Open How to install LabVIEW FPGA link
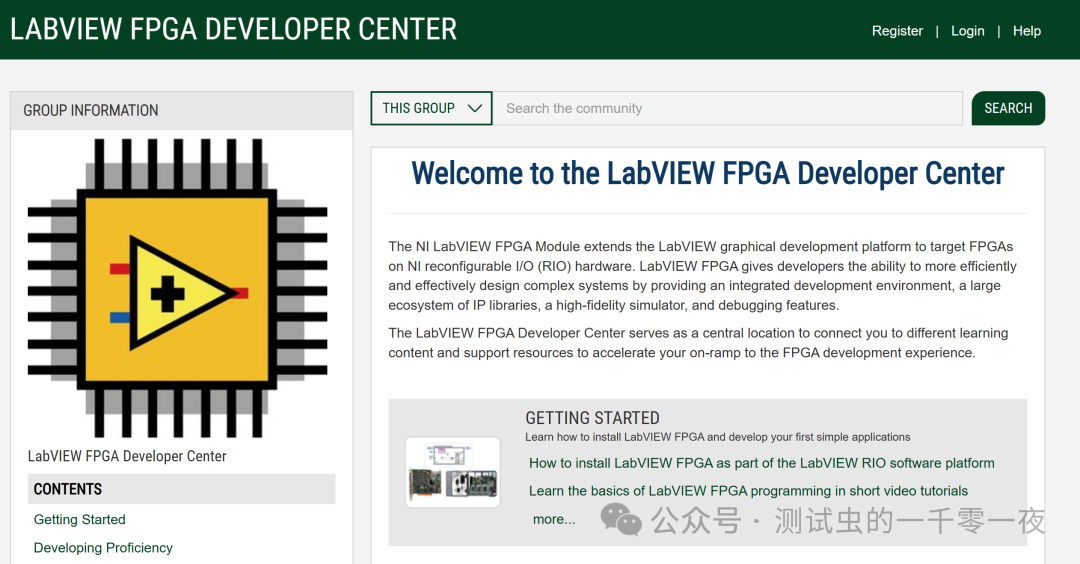Image resolution: width=1080 pixels, height=564 pixels. (762, 463)
